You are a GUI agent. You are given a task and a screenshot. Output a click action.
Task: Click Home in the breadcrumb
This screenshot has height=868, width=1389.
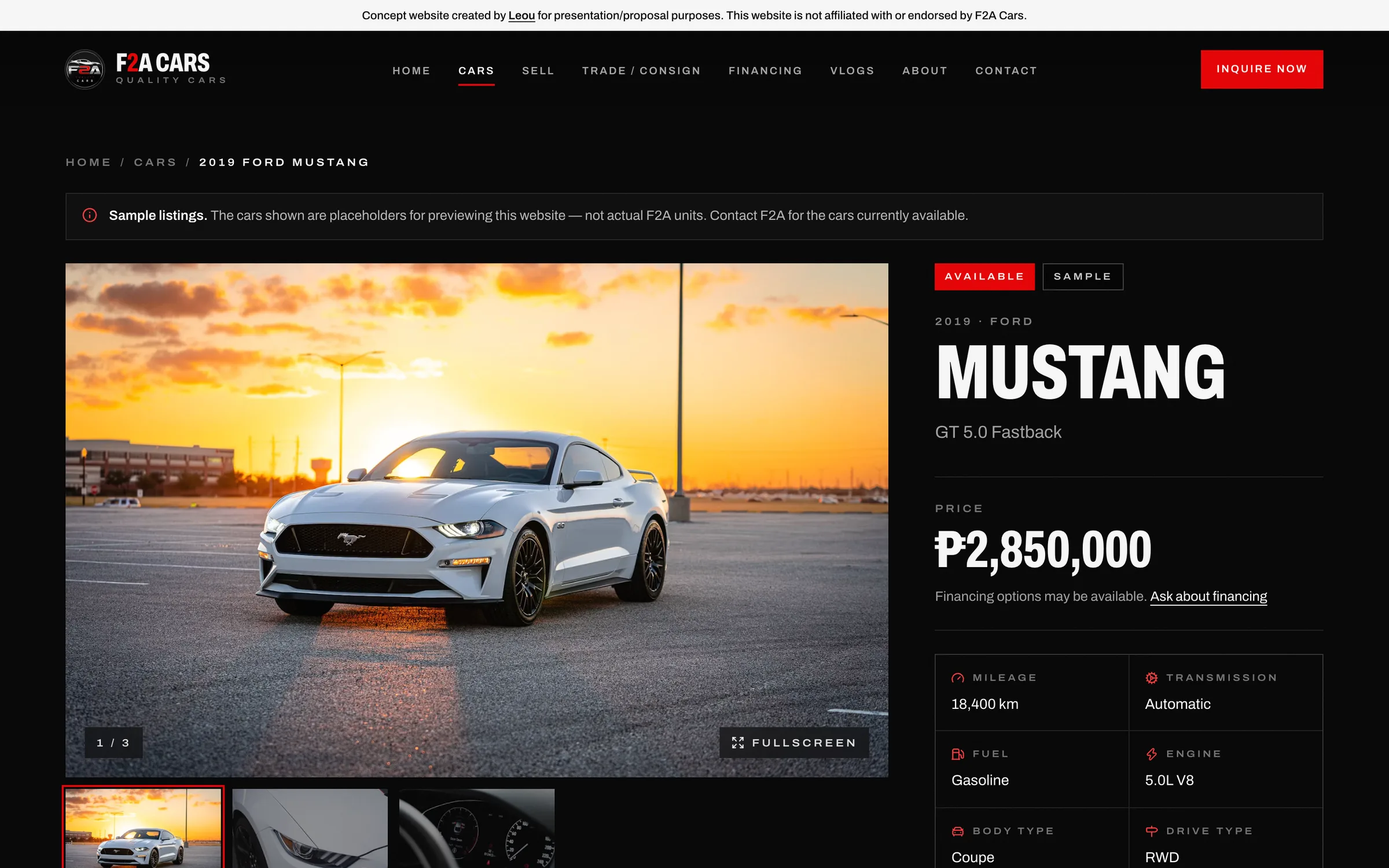point(89,162)
